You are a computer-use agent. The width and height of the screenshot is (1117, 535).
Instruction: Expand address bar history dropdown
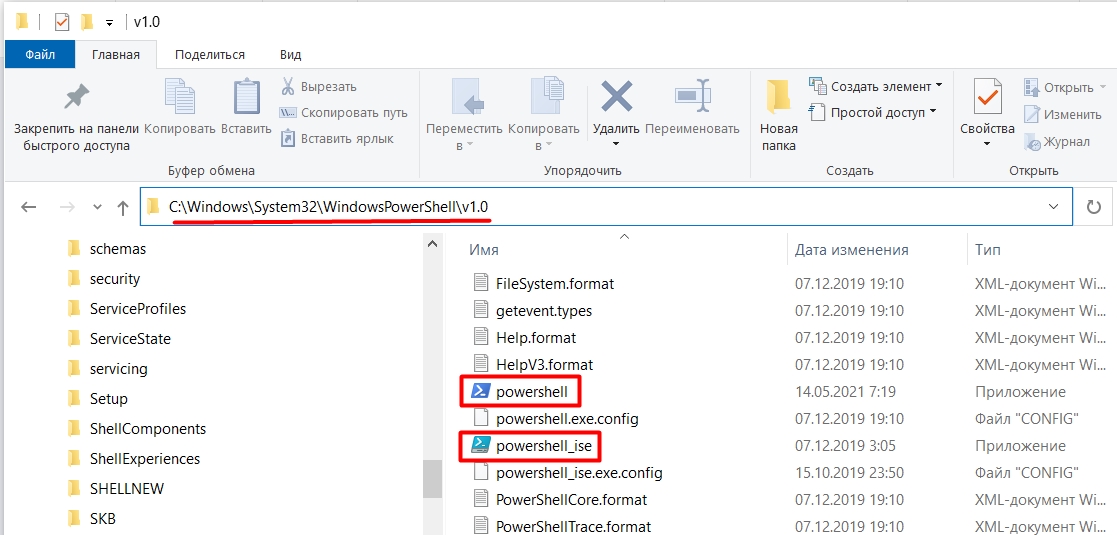(1054, 207)
